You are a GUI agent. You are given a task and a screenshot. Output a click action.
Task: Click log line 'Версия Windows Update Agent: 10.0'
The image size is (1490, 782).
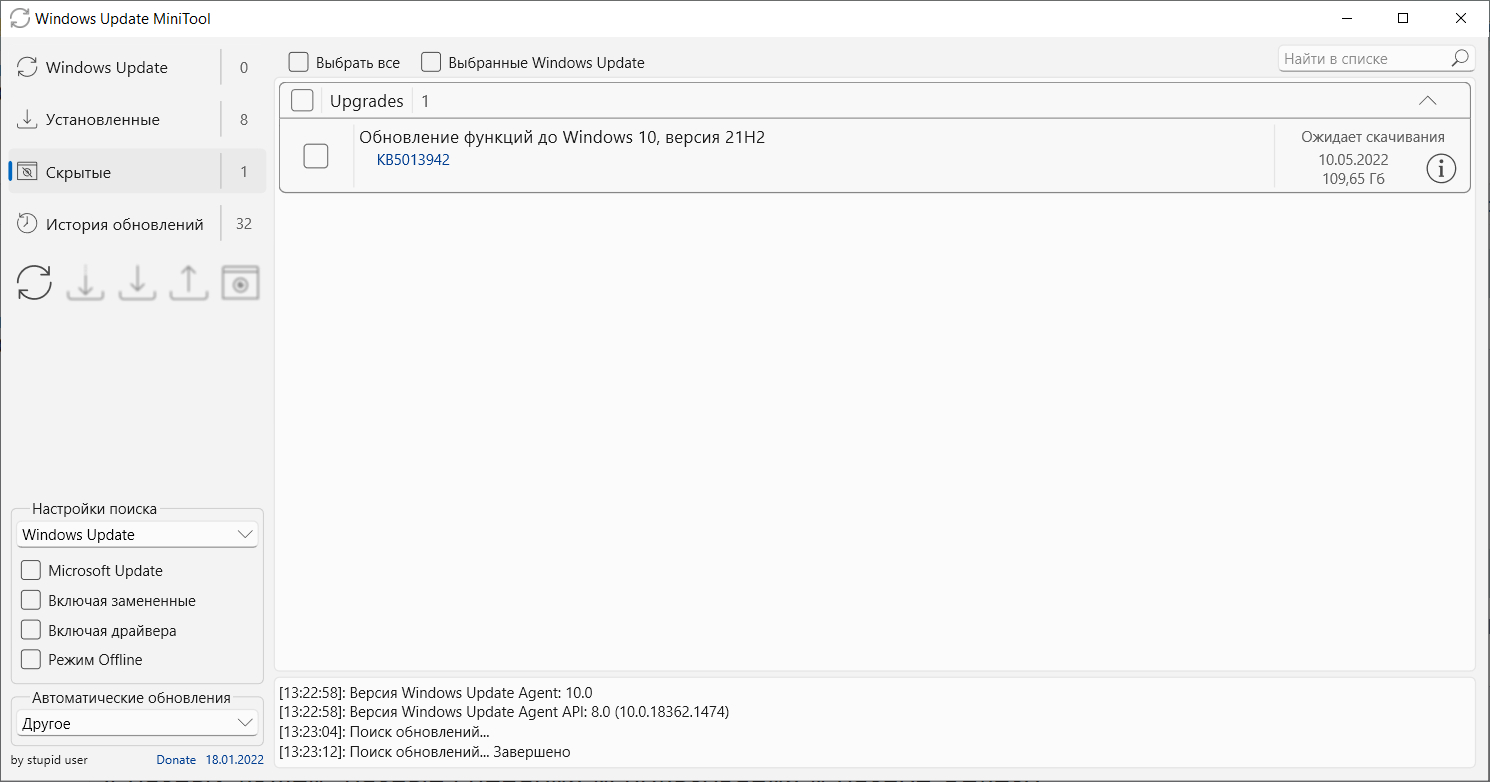point(436,693)
